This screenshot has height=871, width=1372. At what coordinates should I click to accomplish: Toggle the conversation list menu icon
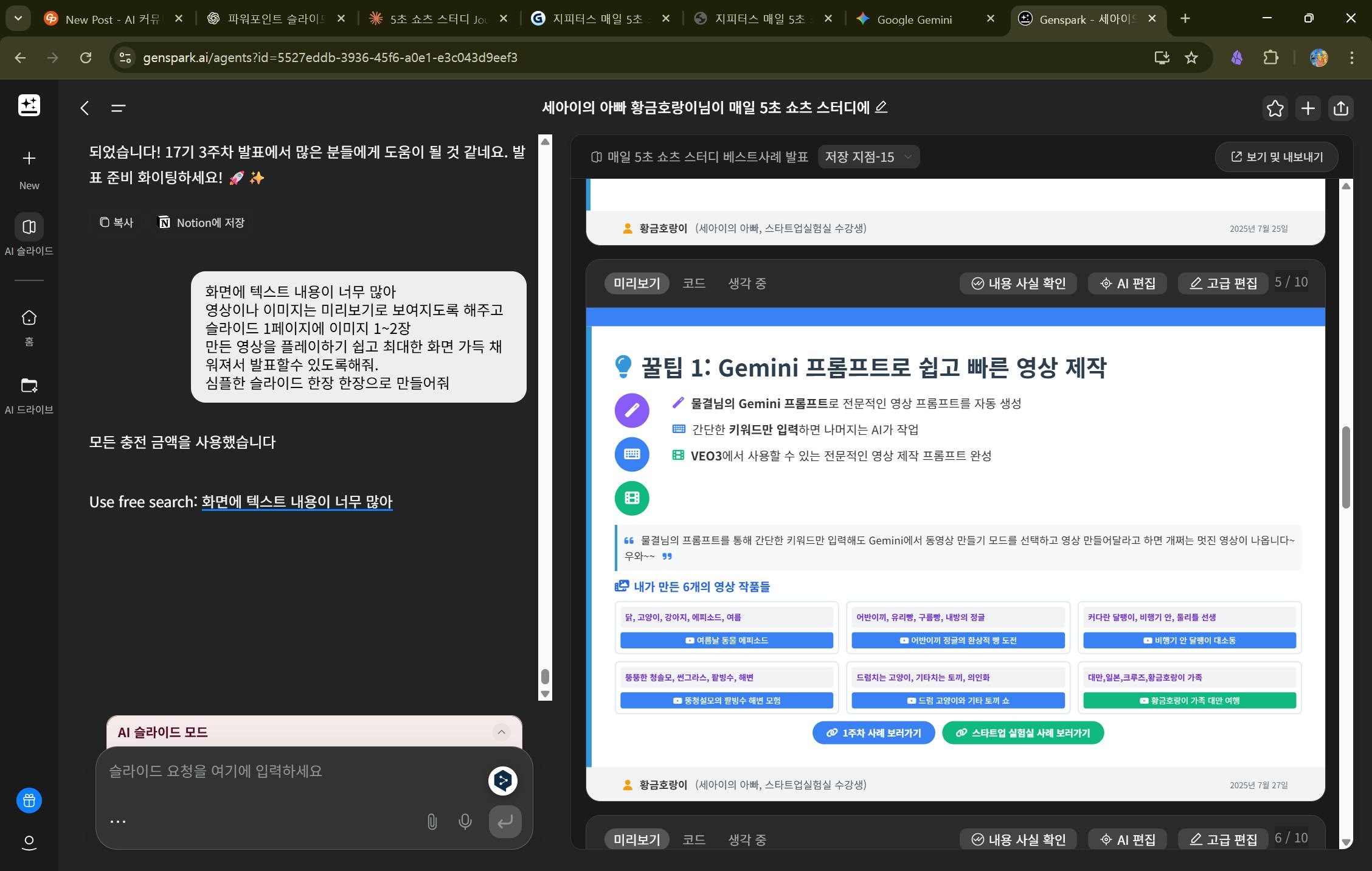tap(118, 108)
